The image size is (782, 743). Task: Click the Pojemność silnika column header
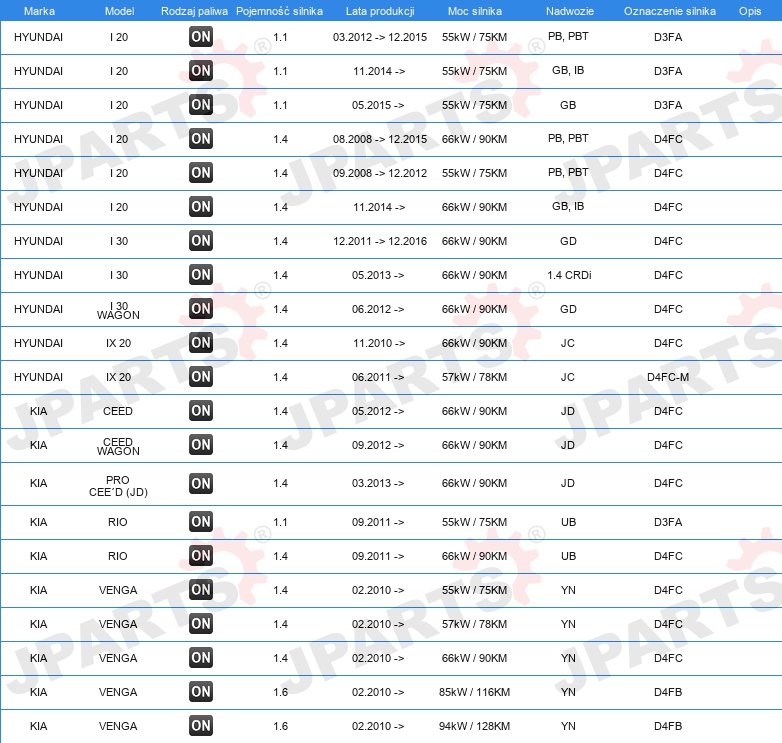279,11
